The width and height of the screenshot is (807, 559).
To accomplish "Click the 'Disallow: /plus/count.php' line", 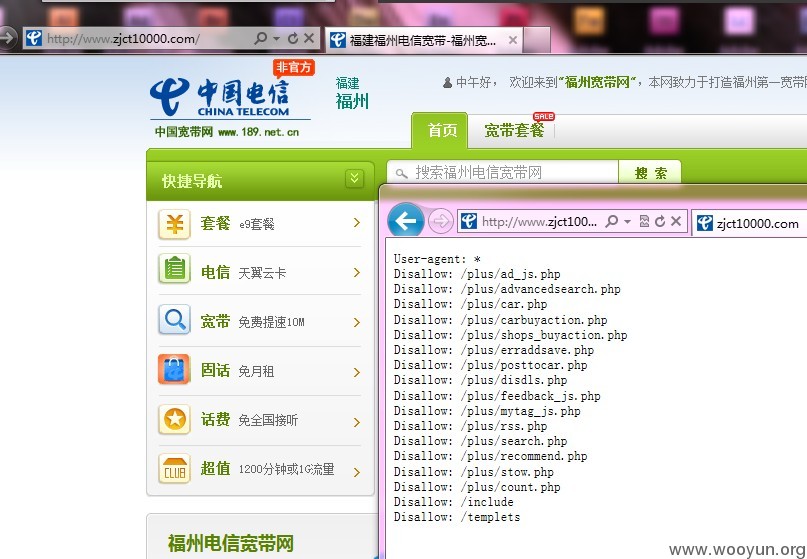I will pos(477,486).
